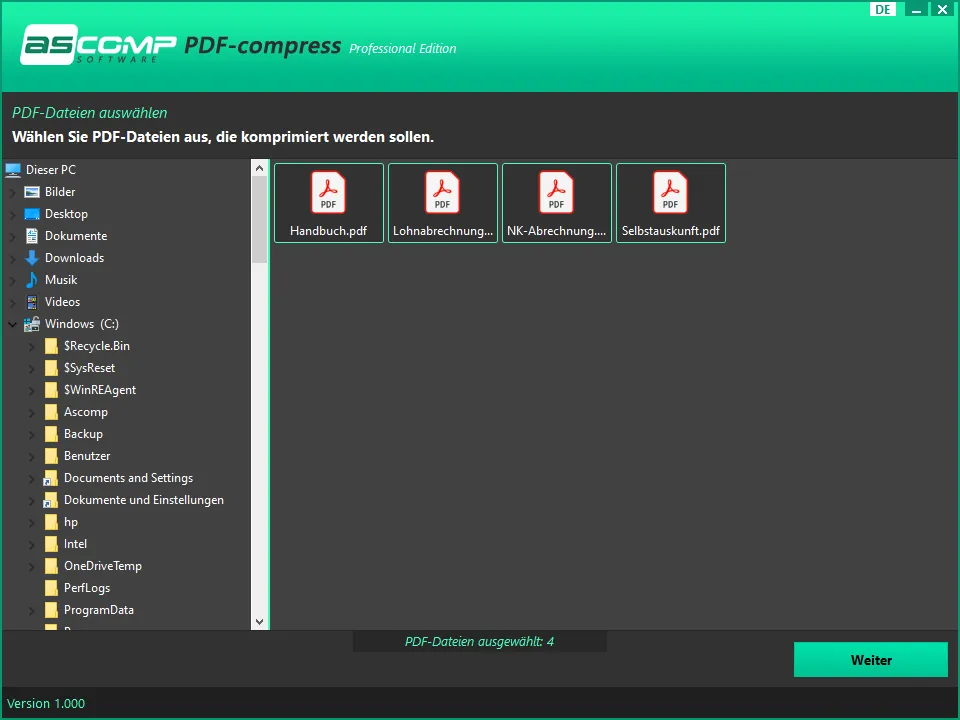Click the Ascomp folder icon
This screenshot has width=960, height=720.
pos(51,412)
